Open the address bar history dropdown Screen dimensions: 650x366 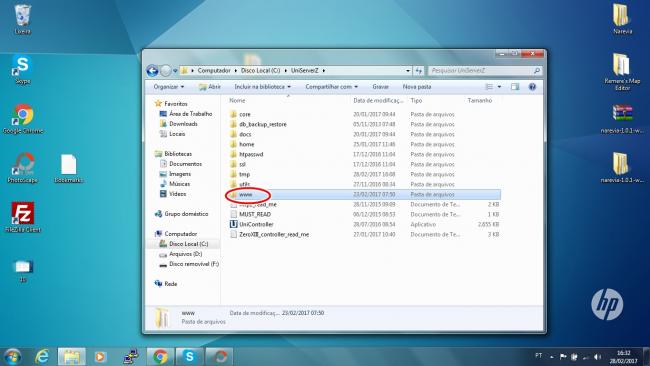(x=408, y=71)
